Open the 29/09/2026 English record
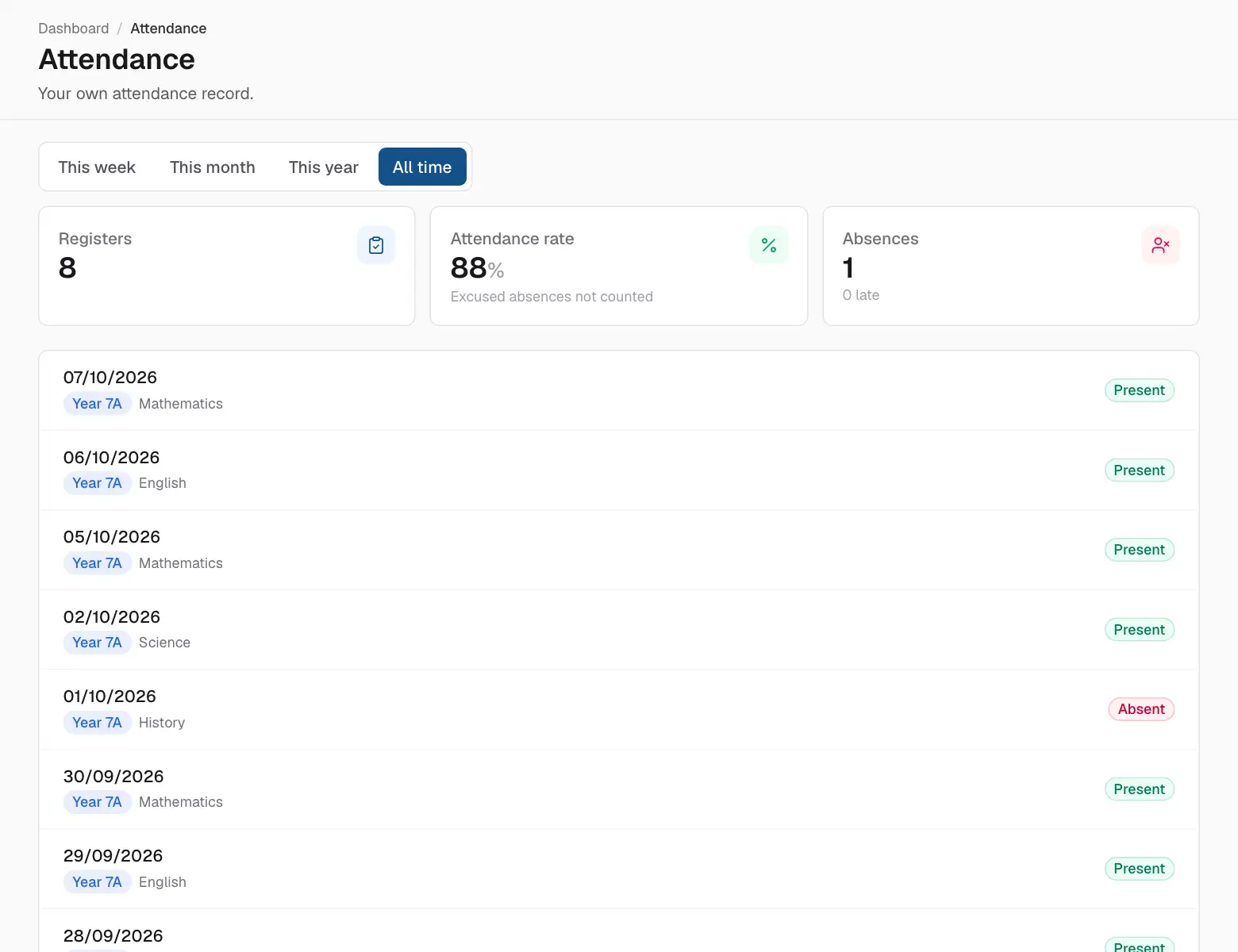This screenshot has width=1238, height=952. [619, 869]
